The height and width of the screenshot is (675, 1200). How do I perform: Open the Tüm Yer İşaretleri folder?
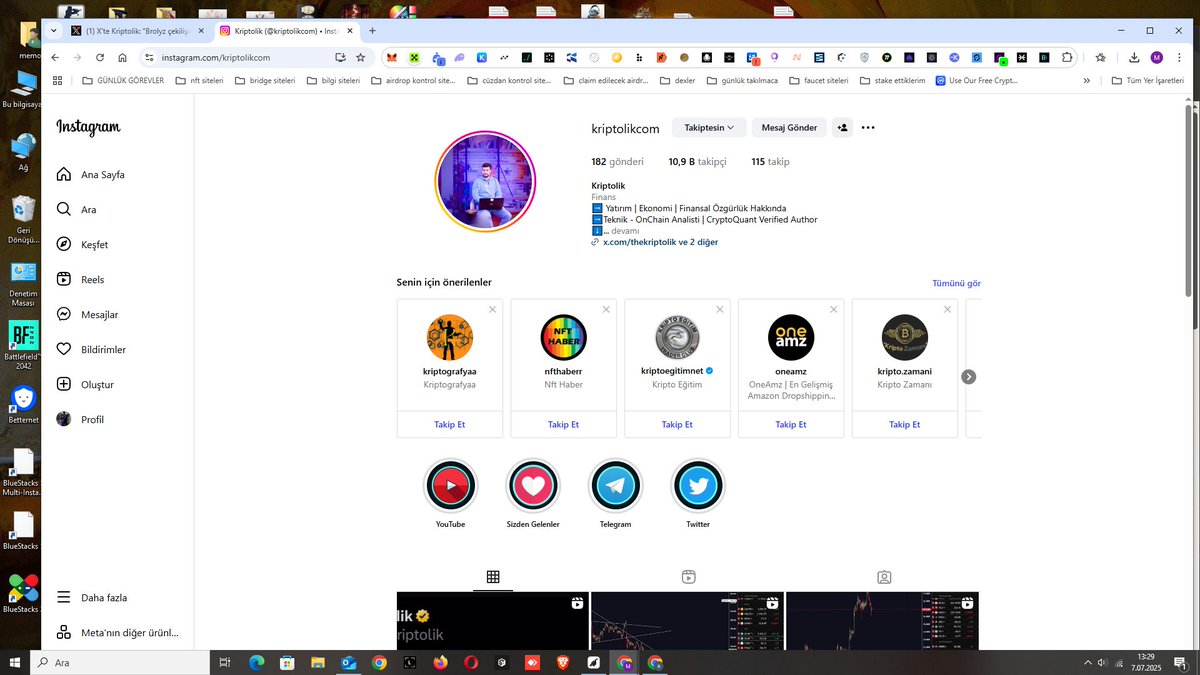(1147, 80)
